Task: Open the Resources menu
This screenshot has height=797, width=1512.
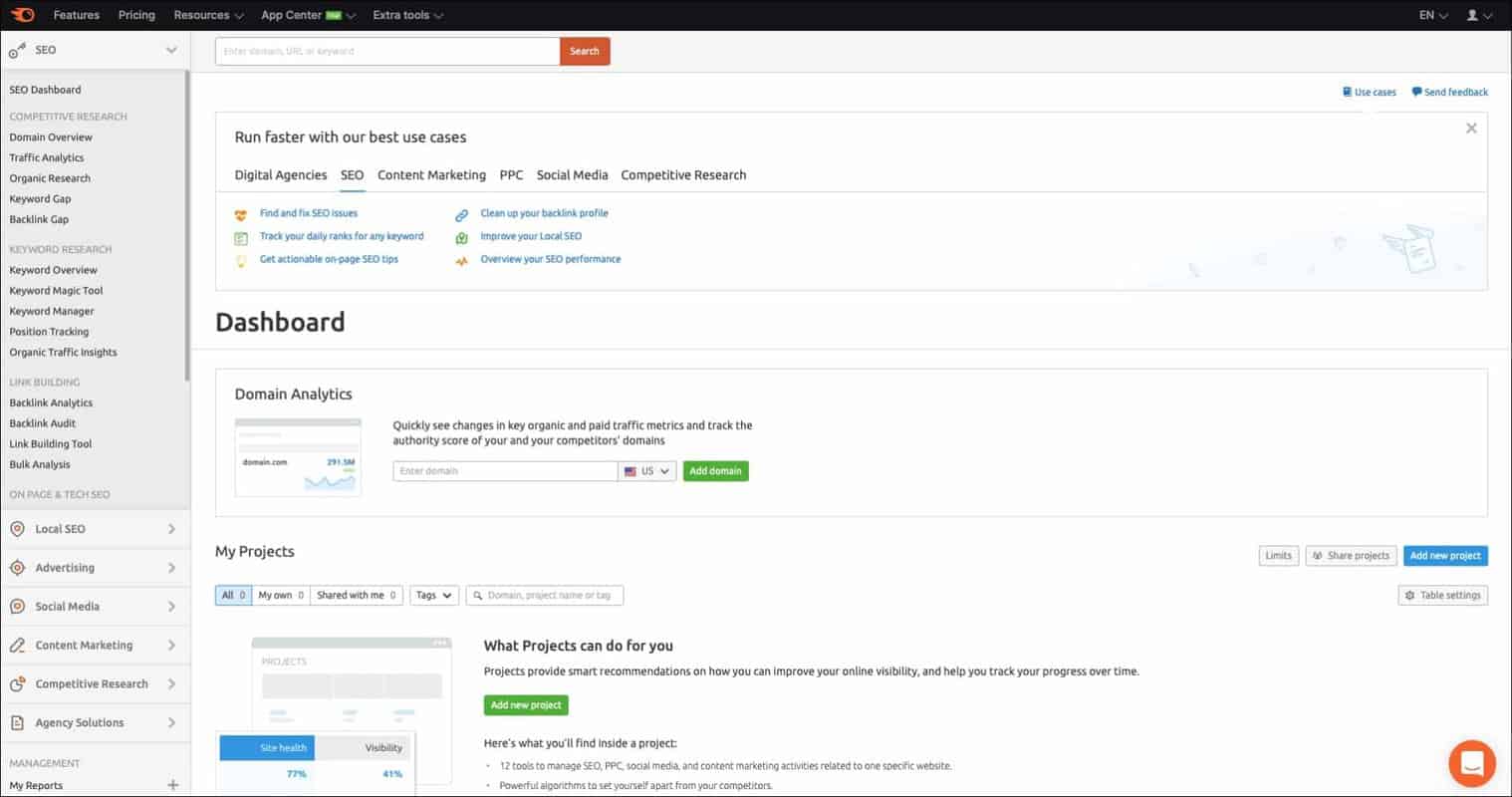Action: [x=208, y=15]
